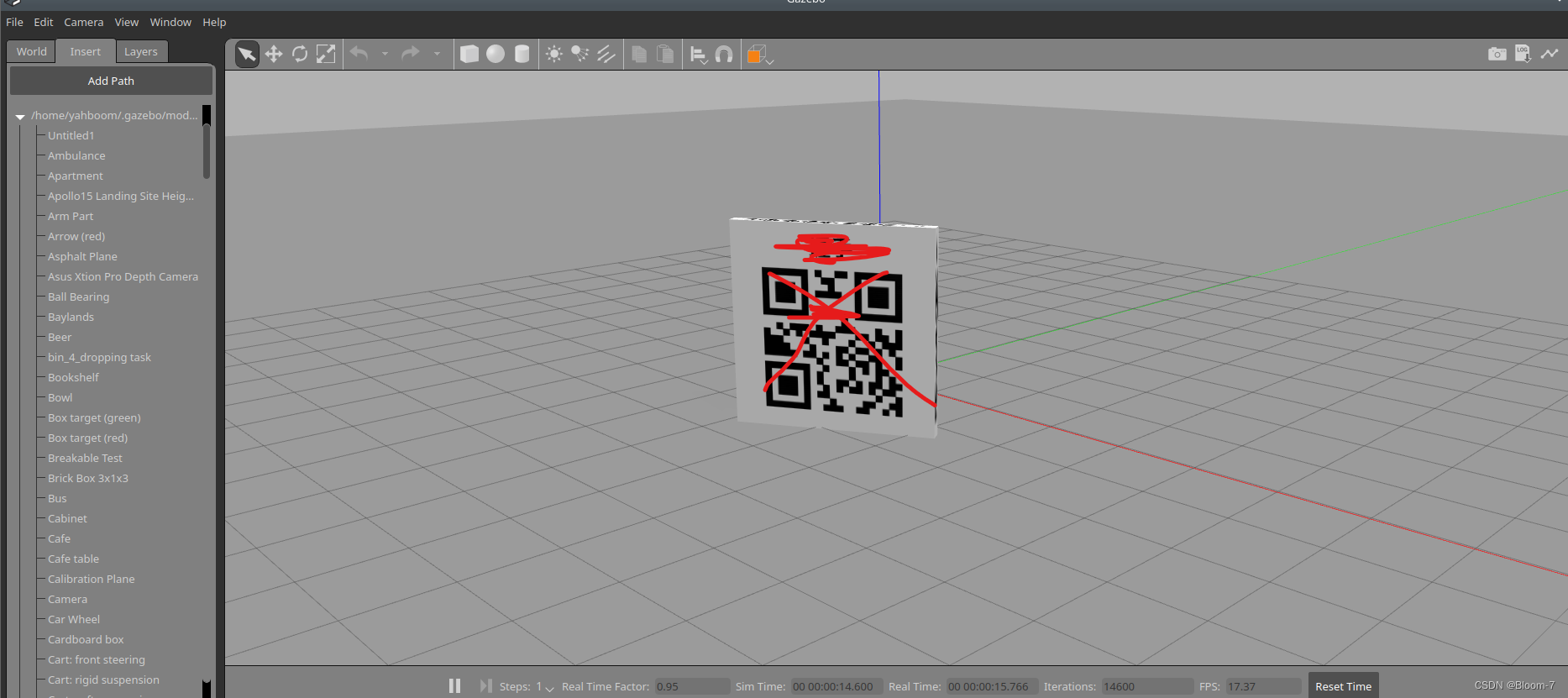Click the copy icon
This screenshot has height=698, width=1568.
tap(639, 55)
